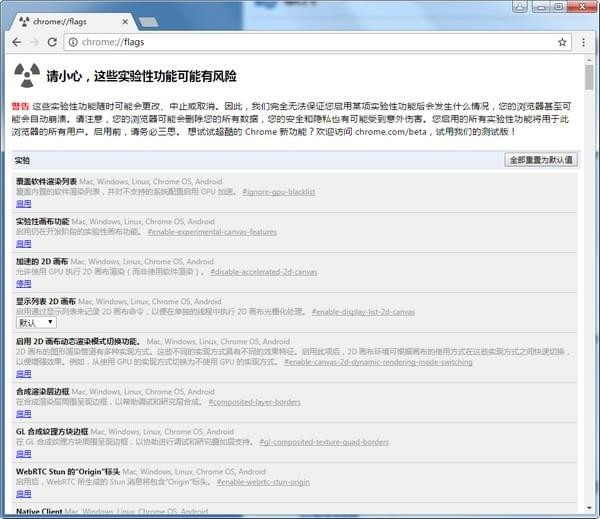Click 停用 under 加速的 2D 画布
The width and height of the screenshot is (600, 519).
pos(23,283)
